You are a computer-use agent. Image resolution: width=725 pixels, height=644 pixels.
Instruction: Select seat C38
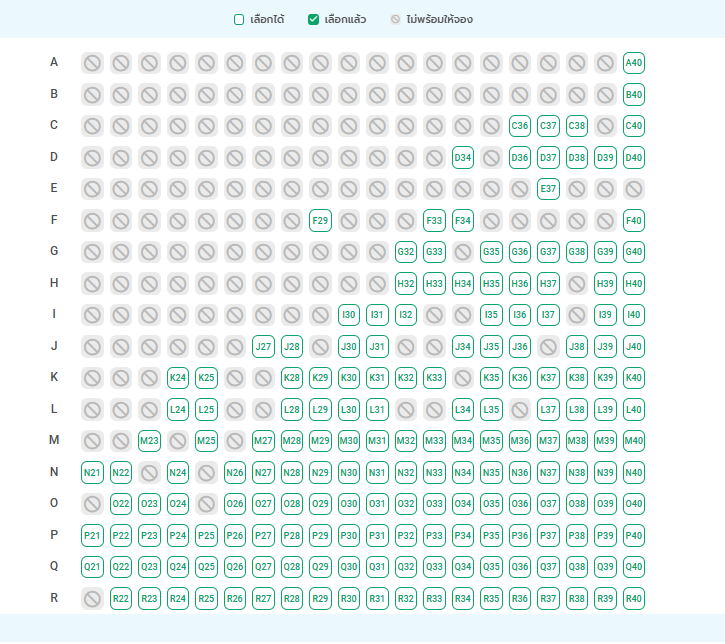coord(577,126)
